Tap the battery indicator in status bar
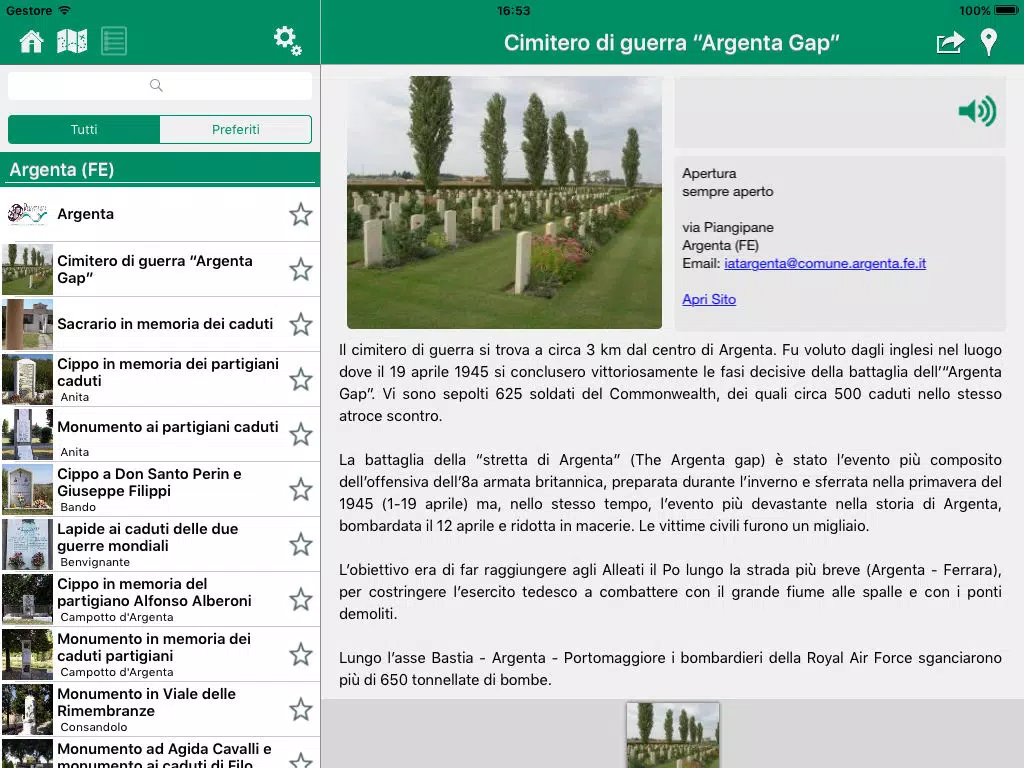 1006,10
